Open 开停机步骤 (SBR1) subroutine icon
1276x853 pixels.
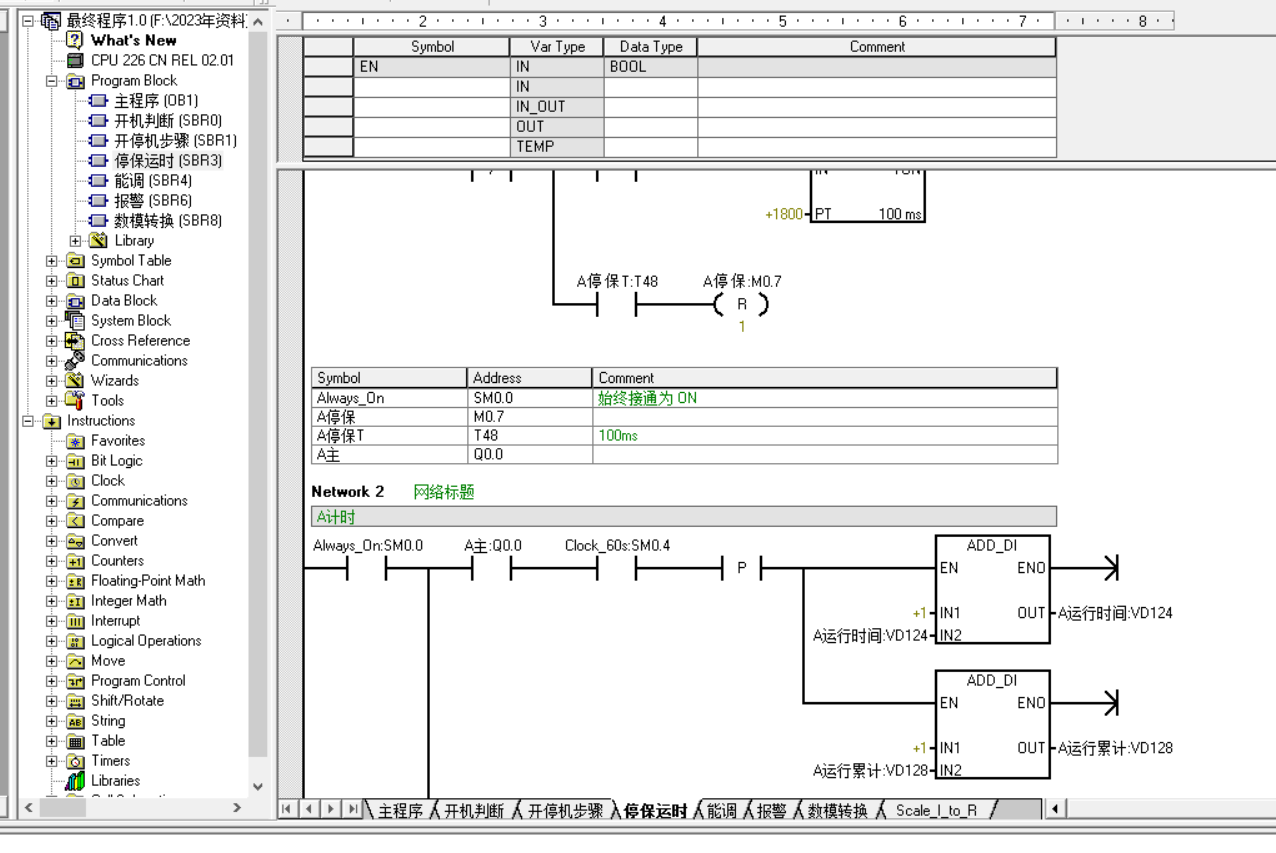coord(97,140)
